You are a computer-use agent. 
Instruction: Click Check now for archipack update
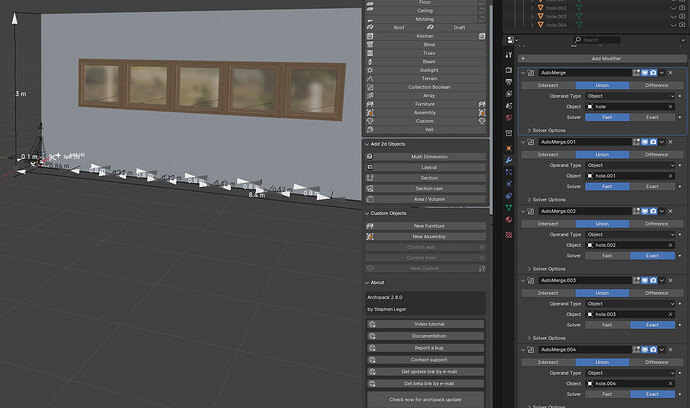[425, 400]
